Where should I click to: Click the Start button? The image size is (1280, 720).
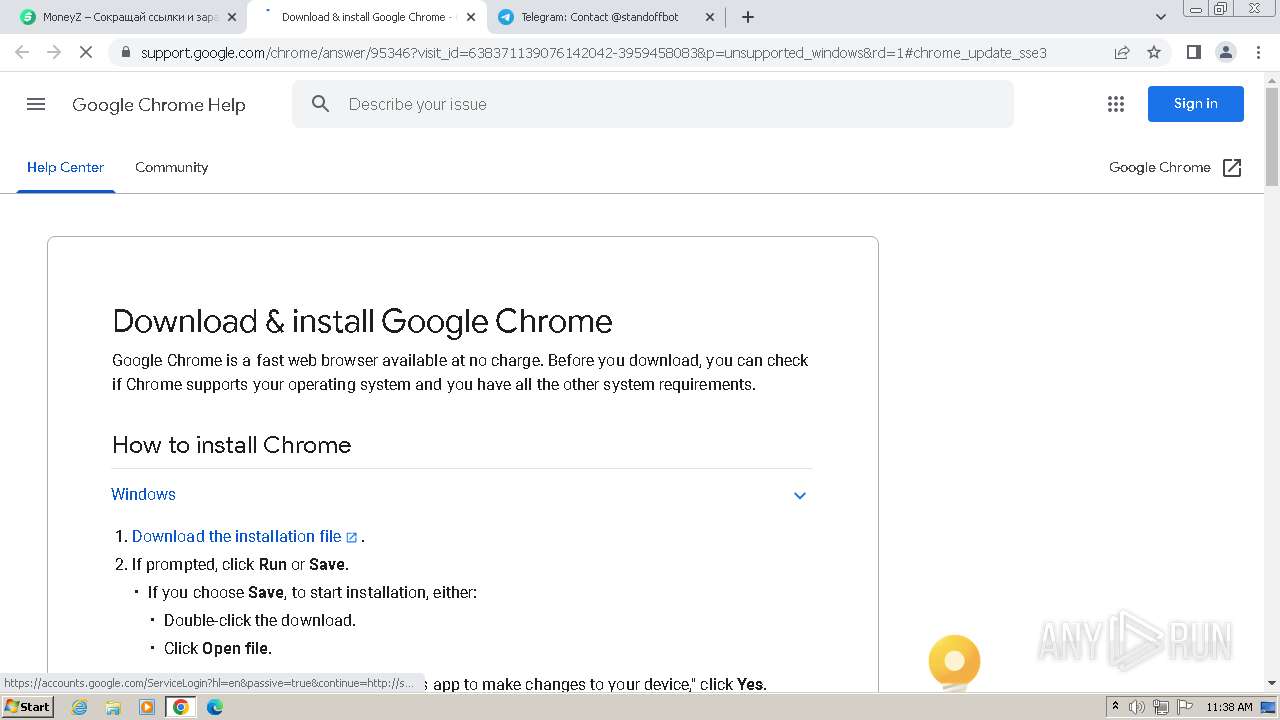[28, 707]
